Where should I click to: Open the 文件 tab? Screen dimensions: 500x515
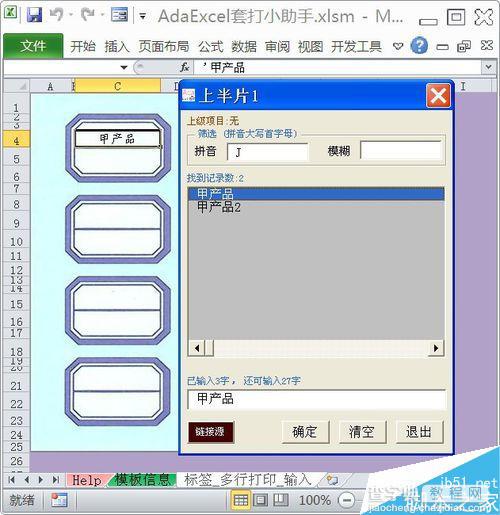coord(33,46)
